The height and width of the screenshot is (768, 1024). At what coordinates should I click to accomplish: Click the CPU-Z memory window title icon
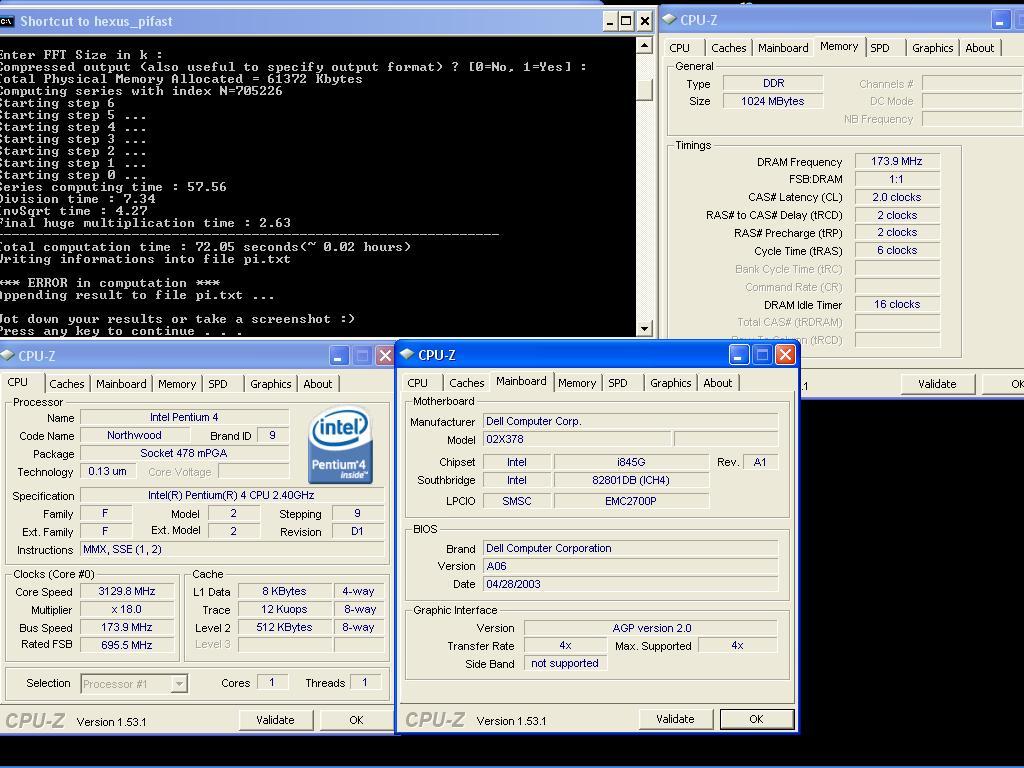pyautogui.click(x=669, y=20)
